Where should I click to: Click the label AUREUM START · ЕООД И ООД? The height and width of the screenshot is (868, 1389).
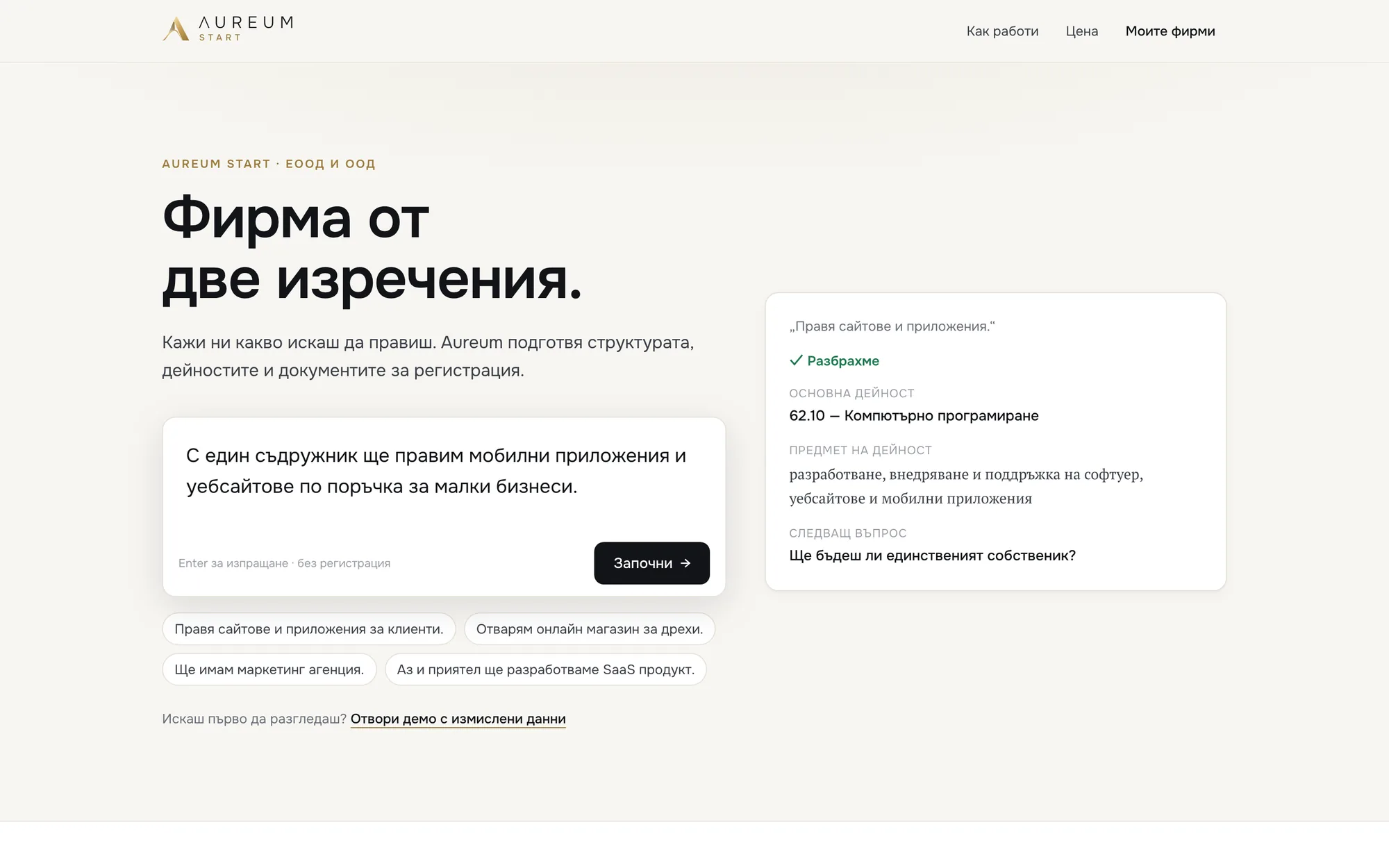(x=269, y=164)
